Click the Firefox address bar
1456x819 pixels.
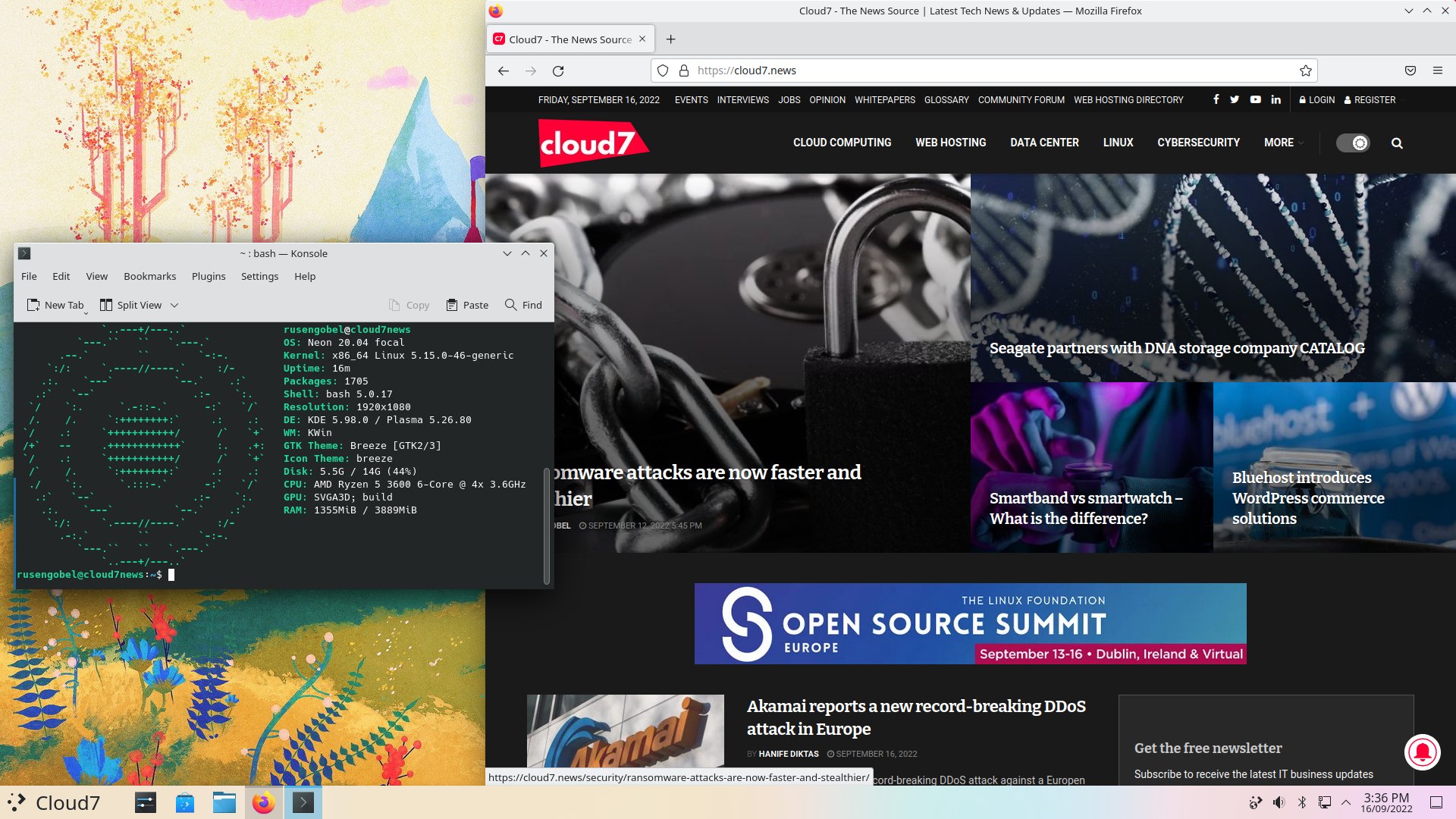[984, 71]
